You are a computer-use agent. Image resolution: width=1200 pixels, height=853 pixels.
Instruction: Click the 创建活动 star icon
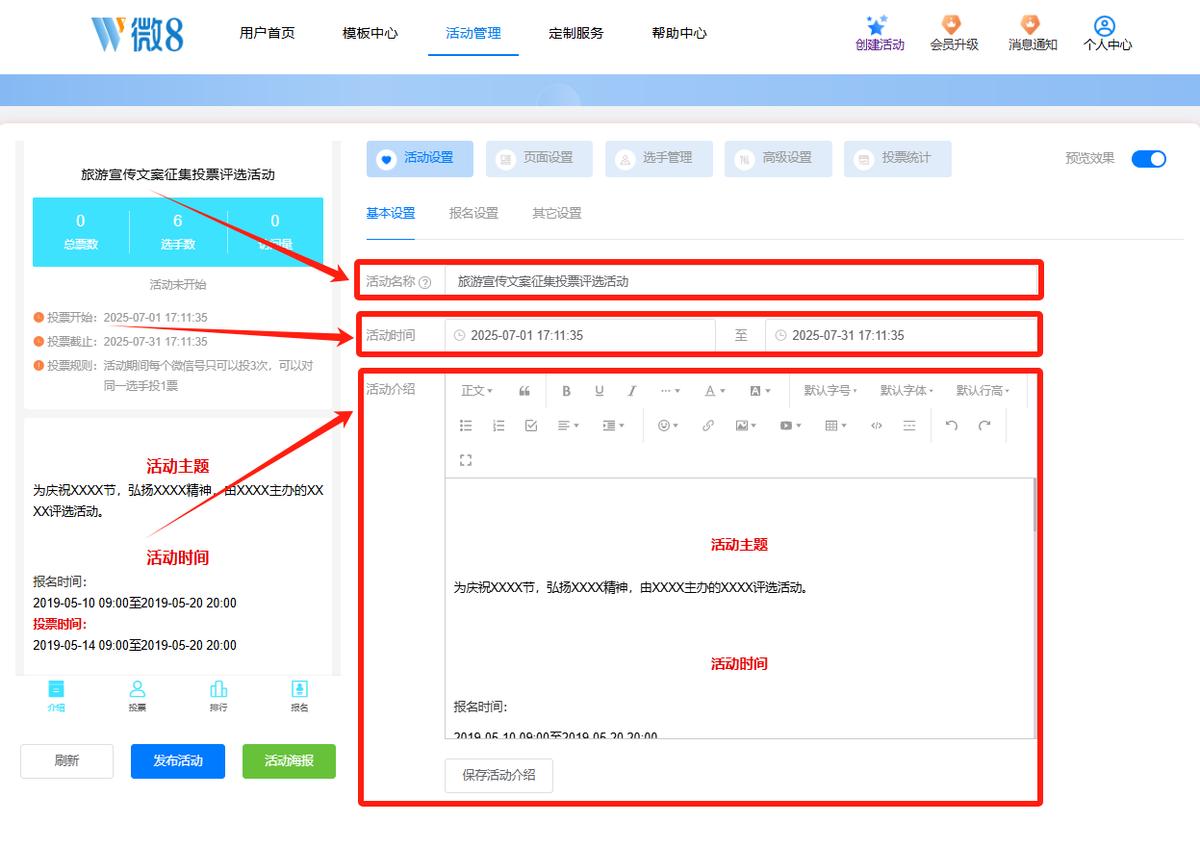(x=877, y=25)
